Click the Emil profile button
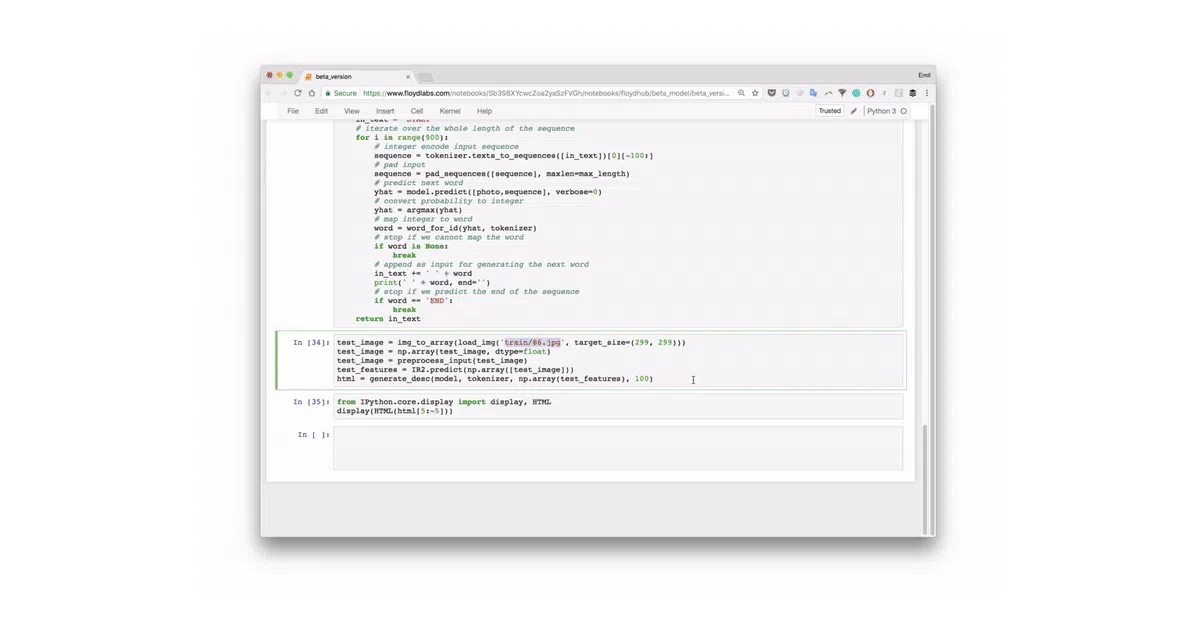This screenshot has width=1200, height=630. pyautogui.click(x=923, y=75)
